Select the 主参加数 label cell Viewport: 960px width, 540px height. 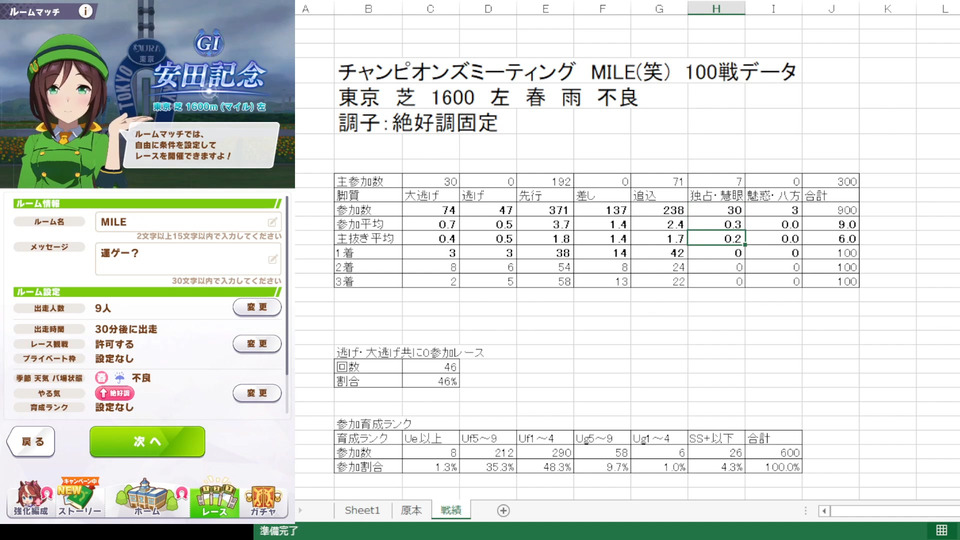pos(368,181)
